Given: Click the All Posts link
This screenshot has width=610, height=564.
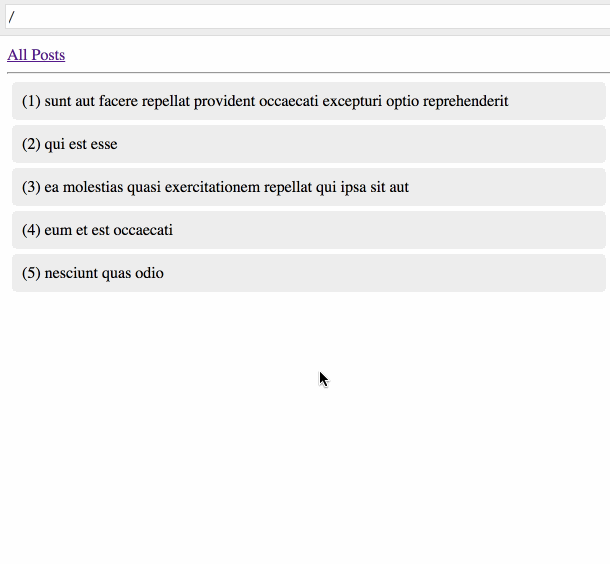Looking at the screenshot, I should [36, 55].
